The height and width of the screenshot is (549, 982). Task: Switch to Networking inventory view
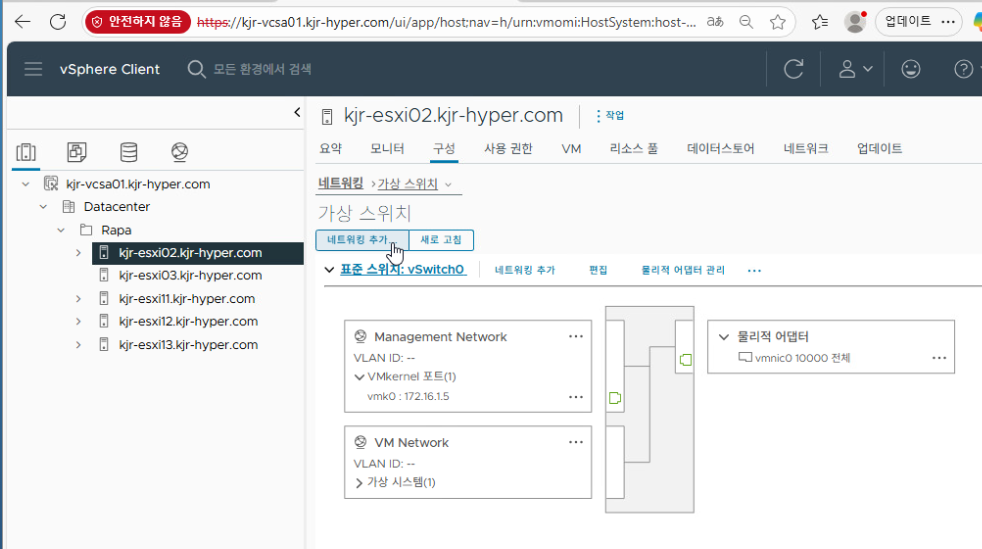coord(180,151)
